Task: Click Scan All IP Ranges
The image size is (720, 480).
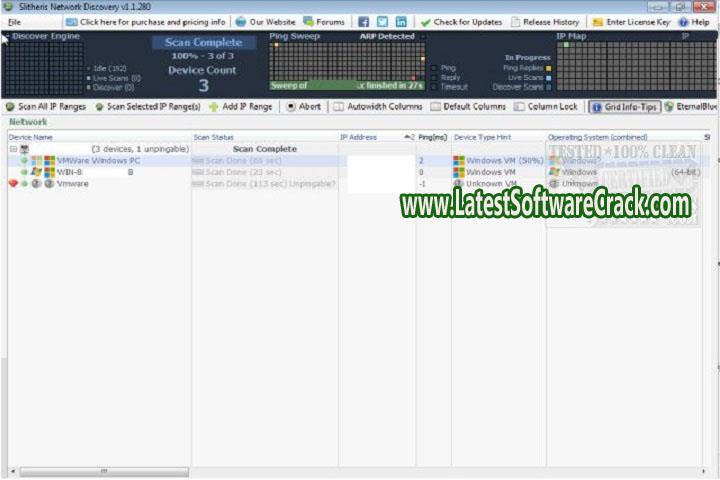Action: point(45,107)
